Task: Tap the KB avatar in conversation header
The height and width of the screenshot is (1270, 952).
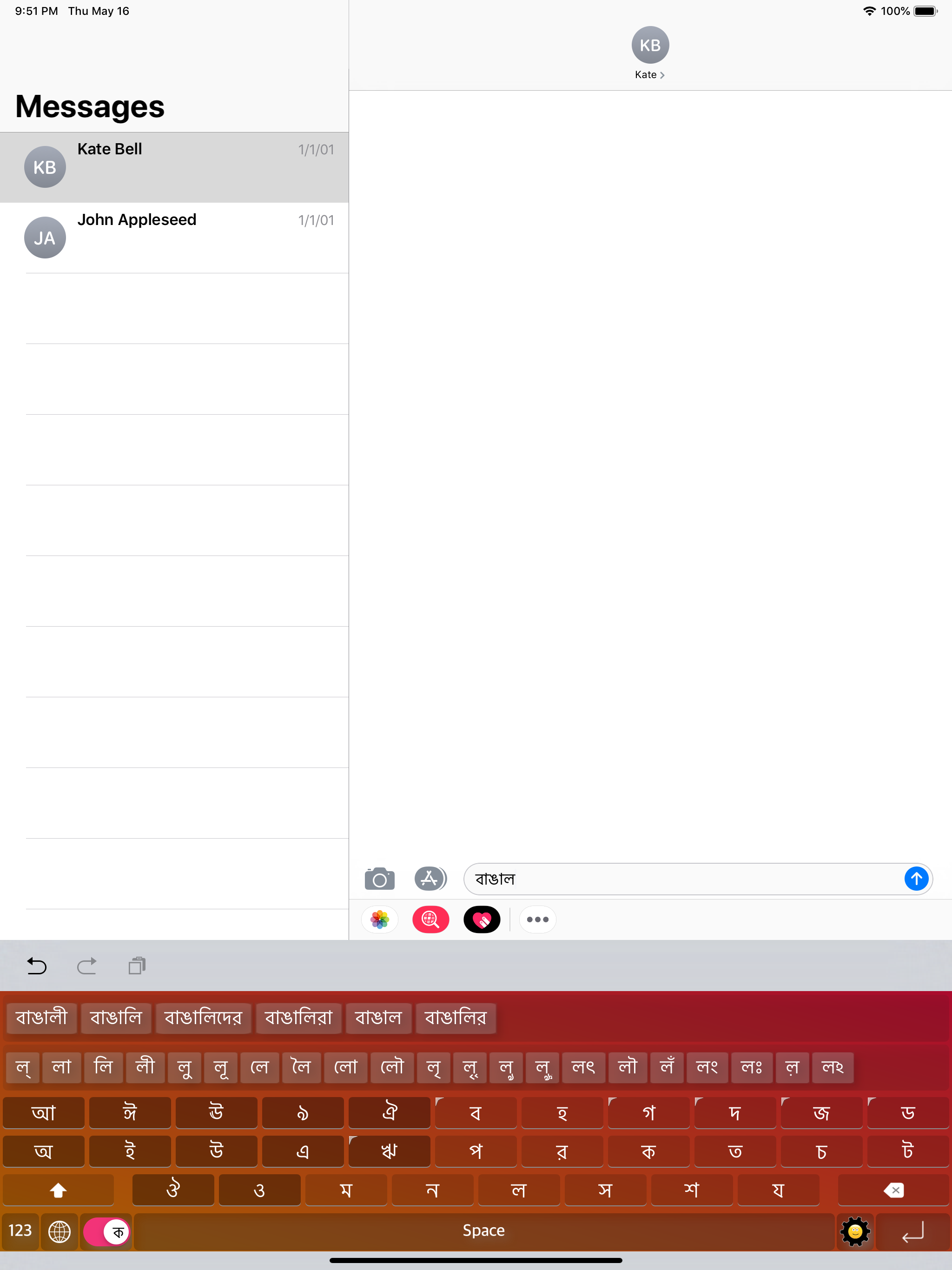Action: click(x=650, y=45)
